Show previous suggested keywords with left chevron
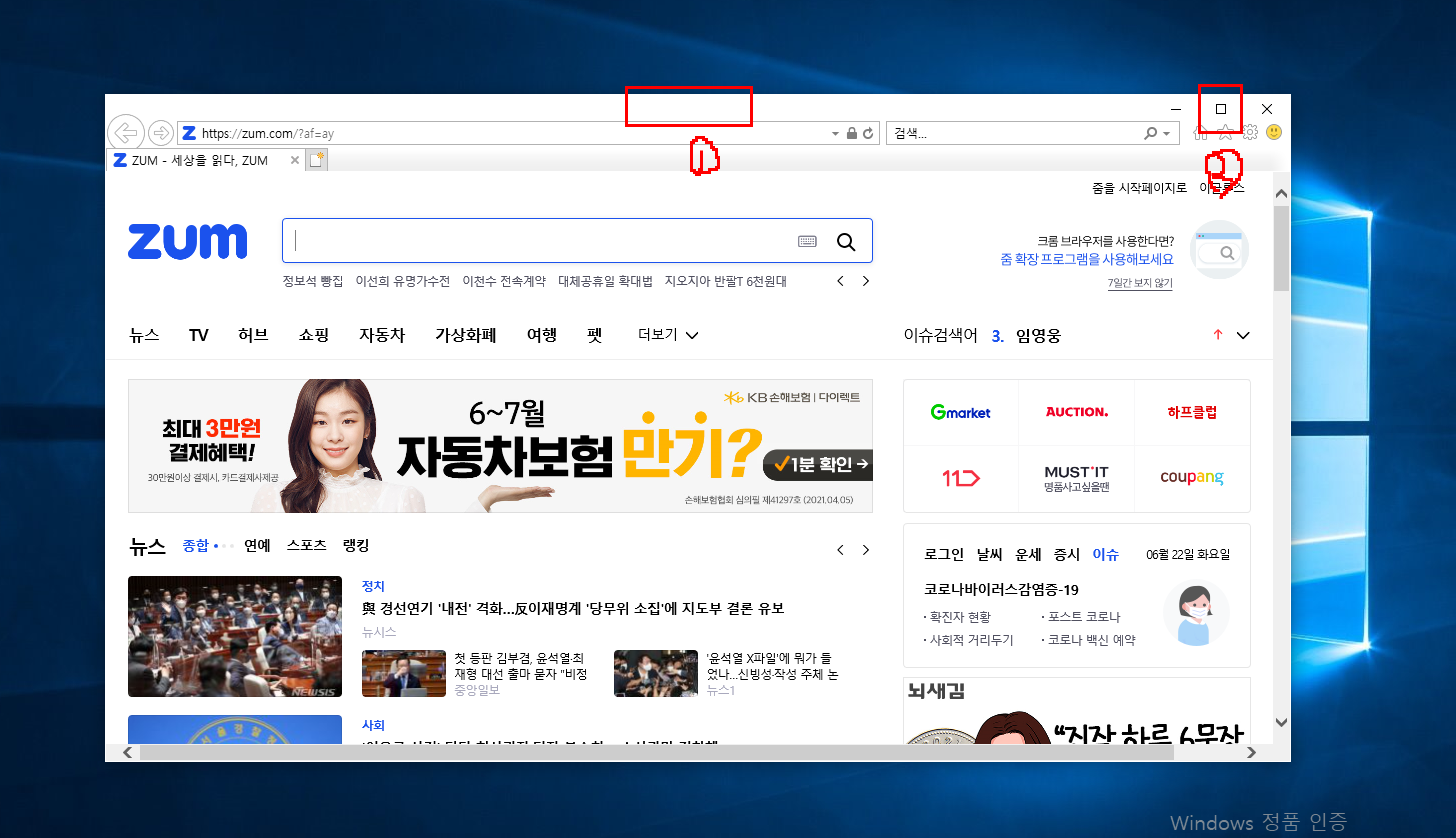This screenshot has width=1456, height=838. tap(841, 281)
